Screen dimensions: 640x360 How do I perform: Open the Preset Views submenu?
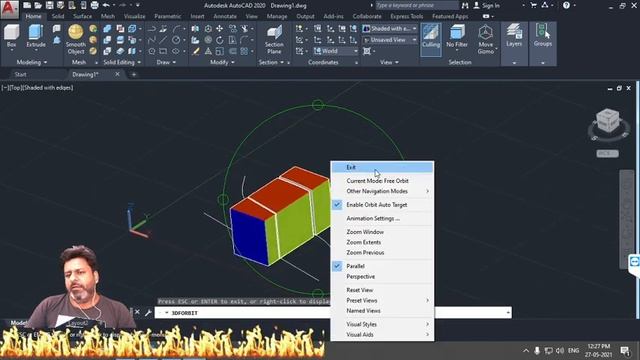pyautogui.click(x=382, y=300)
